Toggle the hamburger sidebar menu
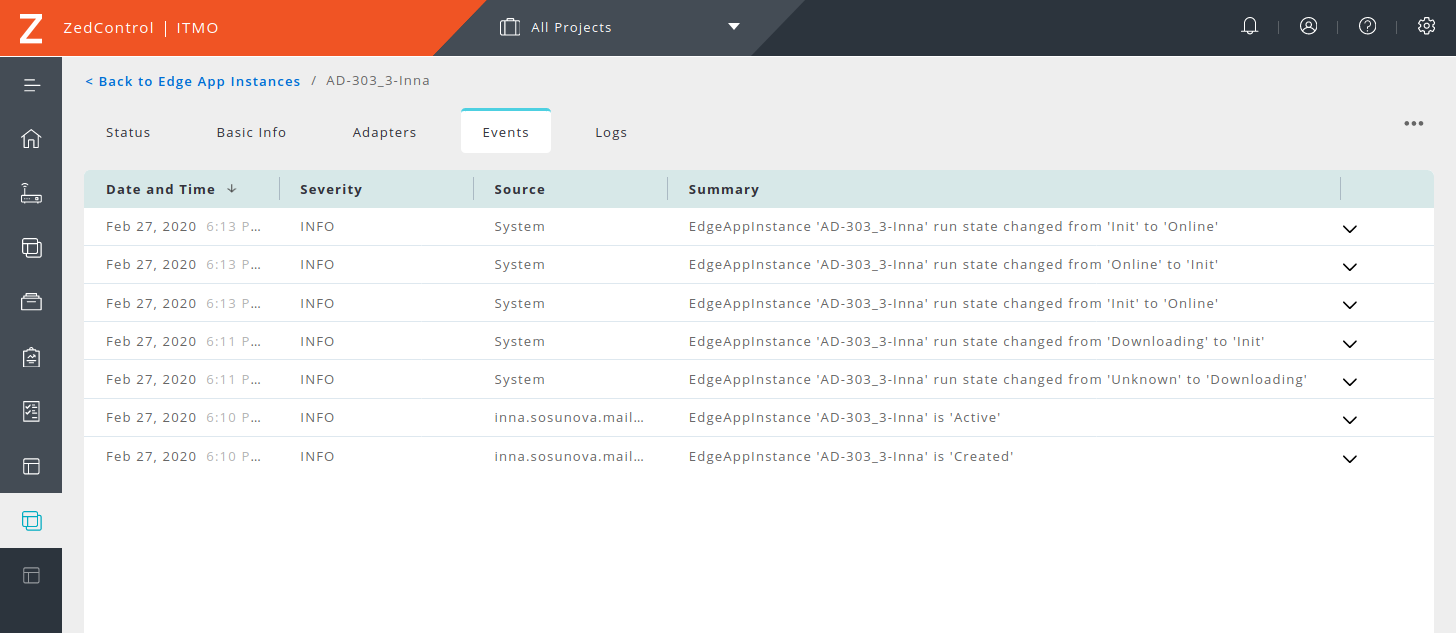Viewport: 1456px width, 633px height. click(31, 85)
